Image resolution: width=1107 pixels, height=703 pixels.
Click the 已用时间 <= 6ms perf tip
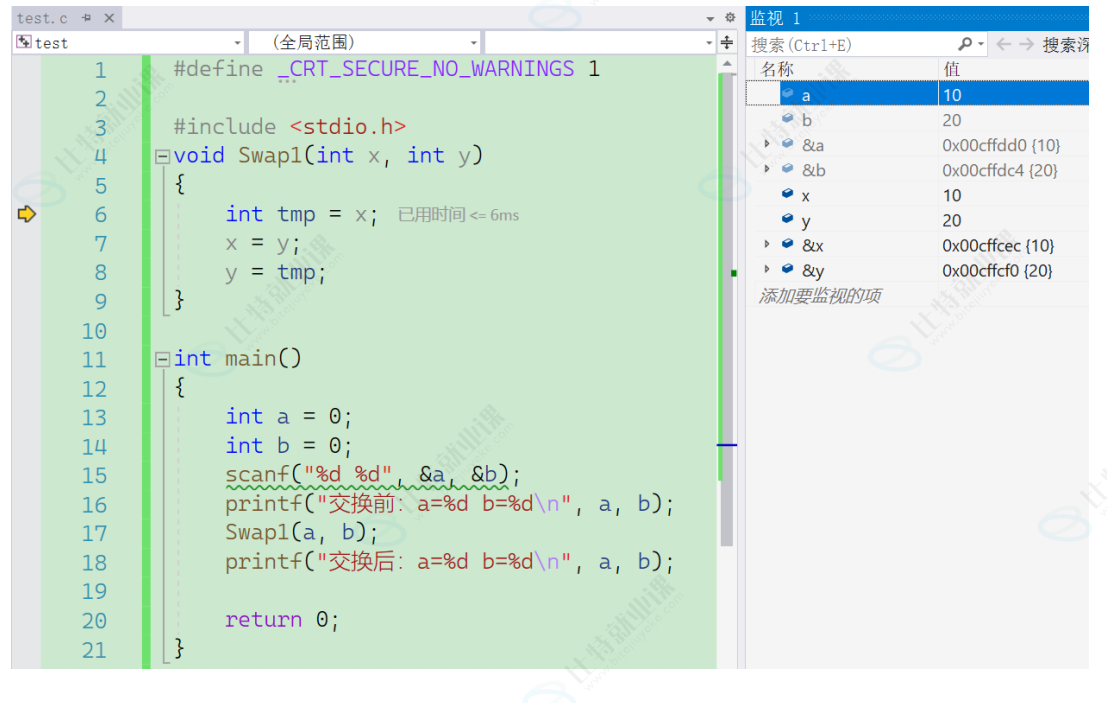(458, 215)
